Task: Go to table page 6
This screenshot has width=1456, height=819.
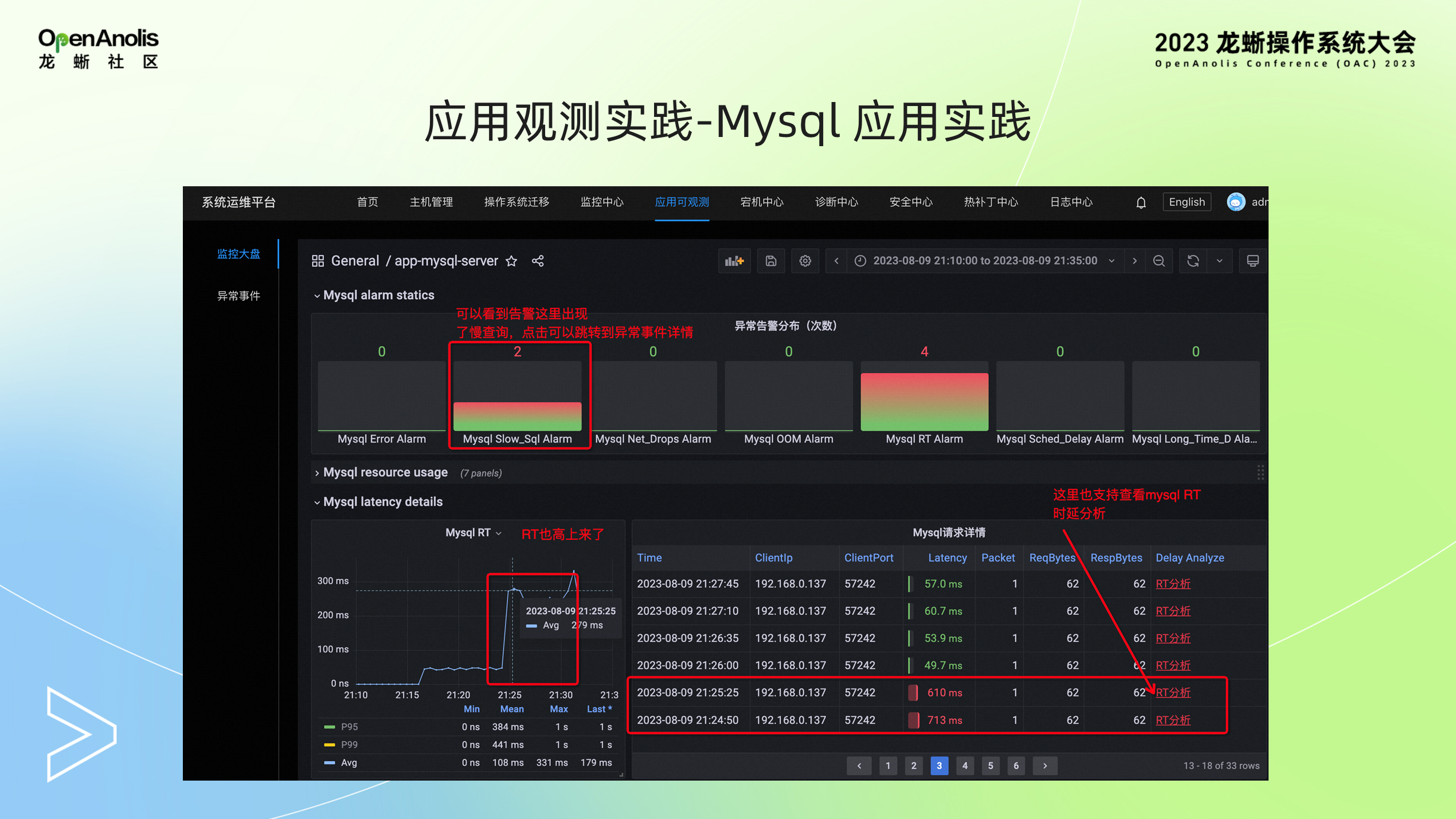Action: point(1016,766)
